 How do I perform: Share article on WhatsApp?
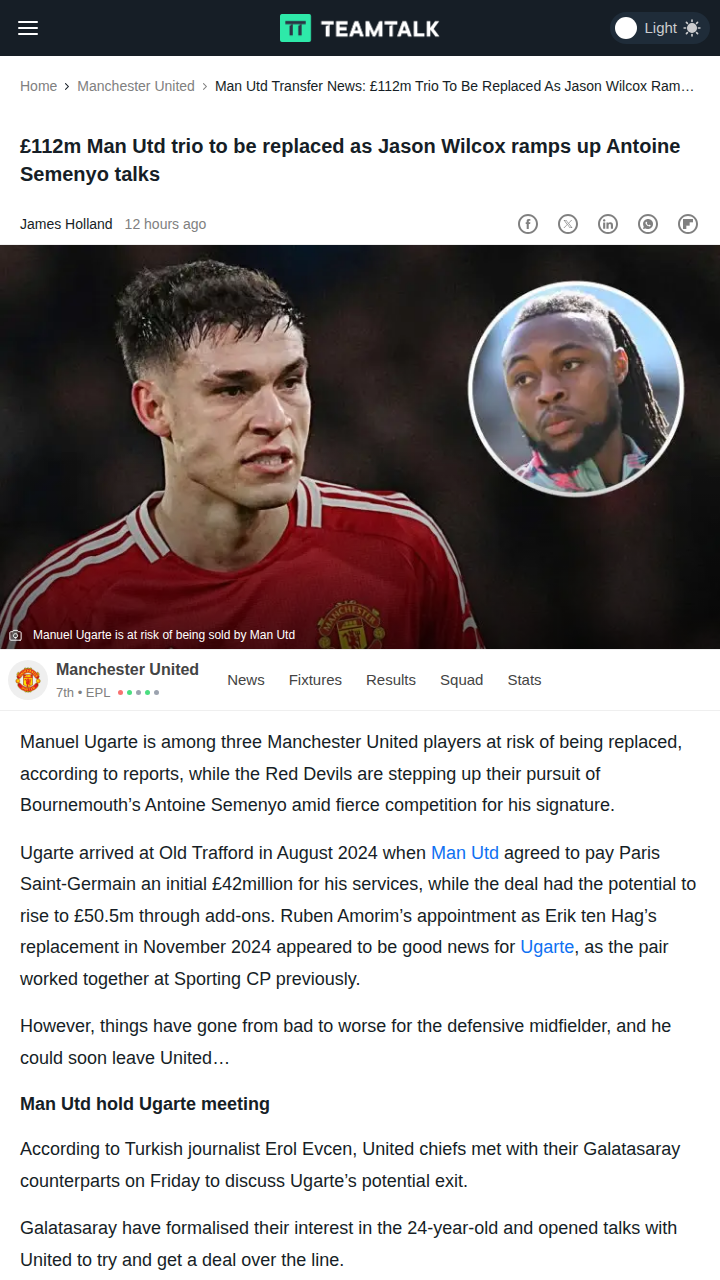point(648,224)
